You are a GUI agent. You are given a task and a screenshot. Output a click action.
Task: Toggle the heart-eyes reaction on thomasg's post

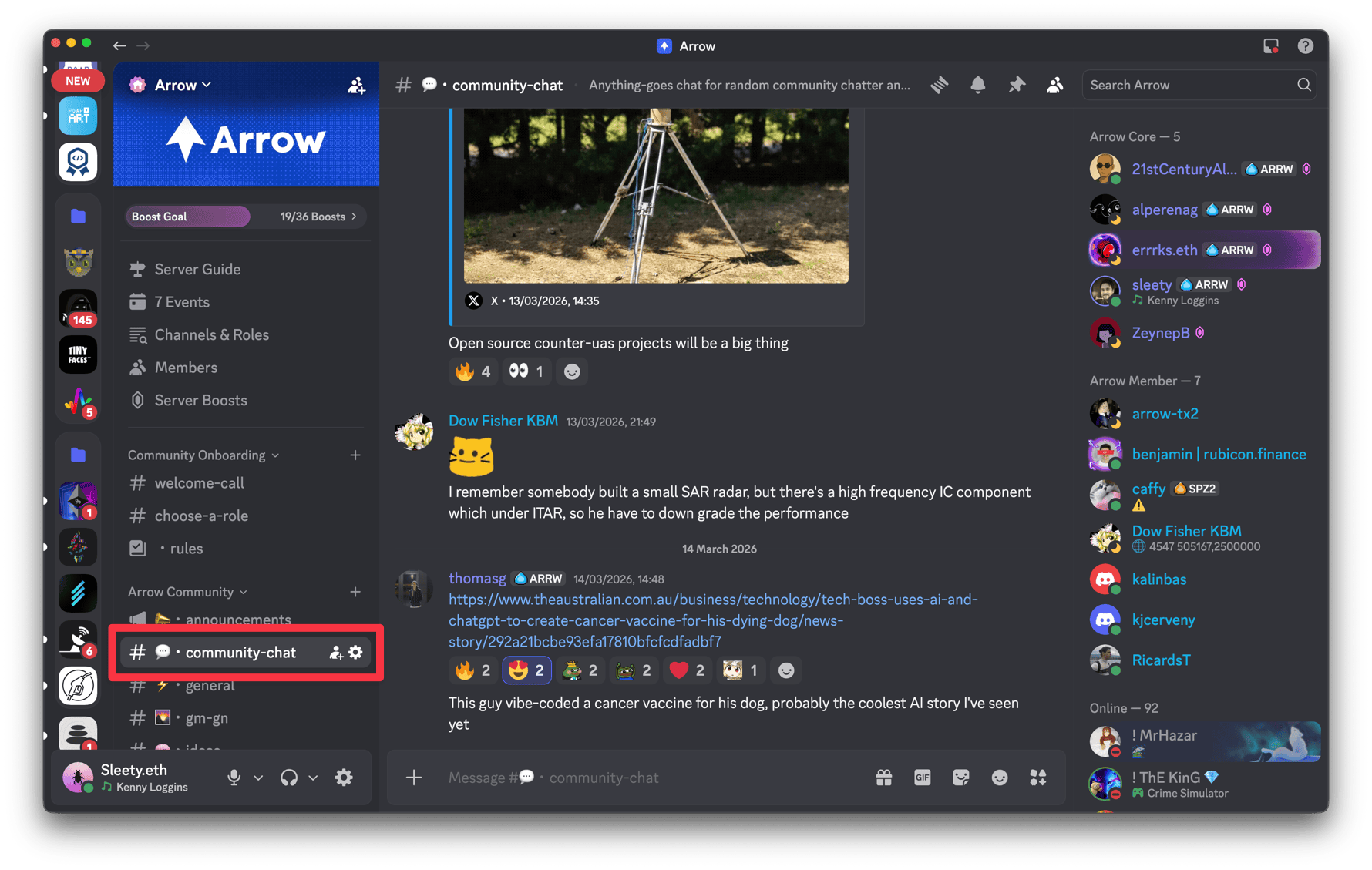(x=527, y=670)
